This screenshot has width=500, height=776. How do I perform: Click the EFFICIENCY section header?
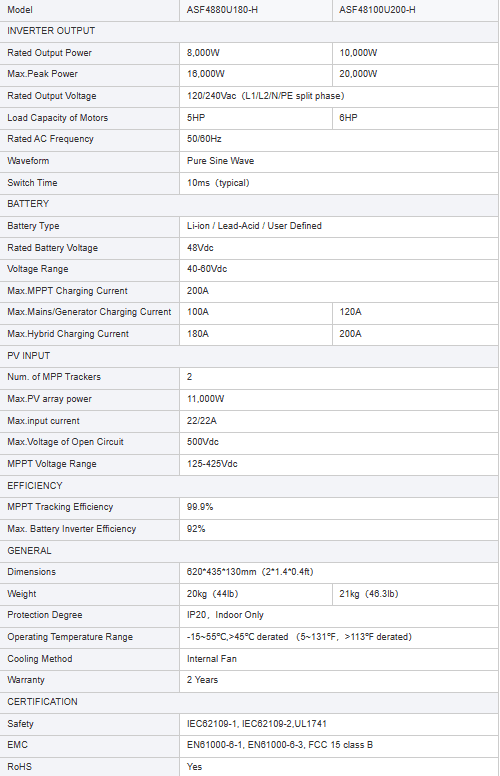tap(249, 486)
